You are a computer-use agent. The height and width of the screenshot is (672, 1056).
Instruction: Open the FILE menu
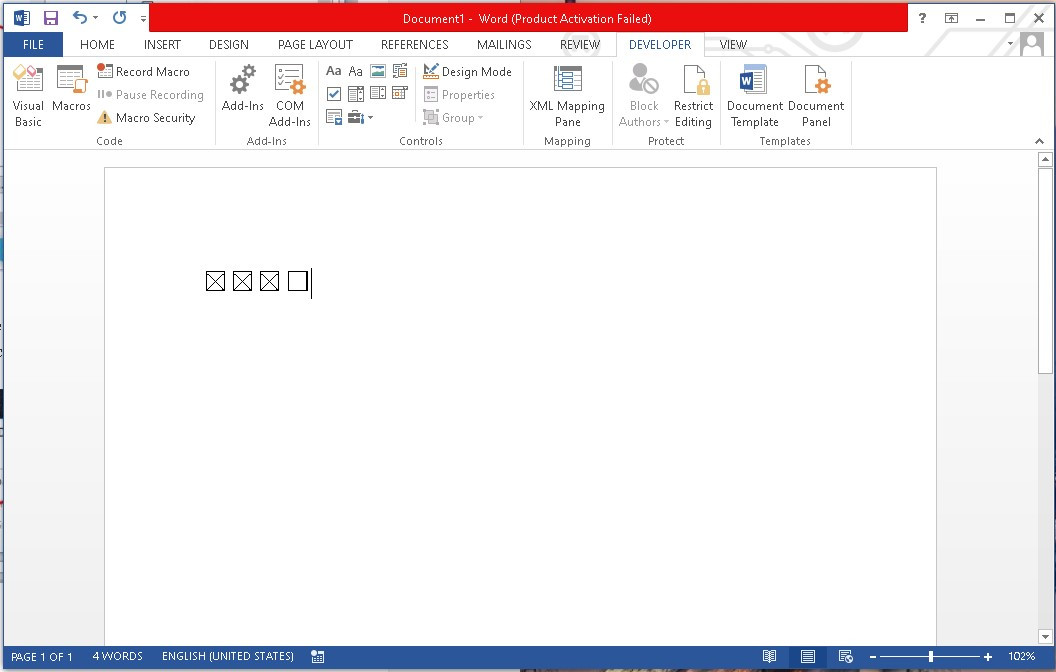pyautogui.click(x=33, y=44)
